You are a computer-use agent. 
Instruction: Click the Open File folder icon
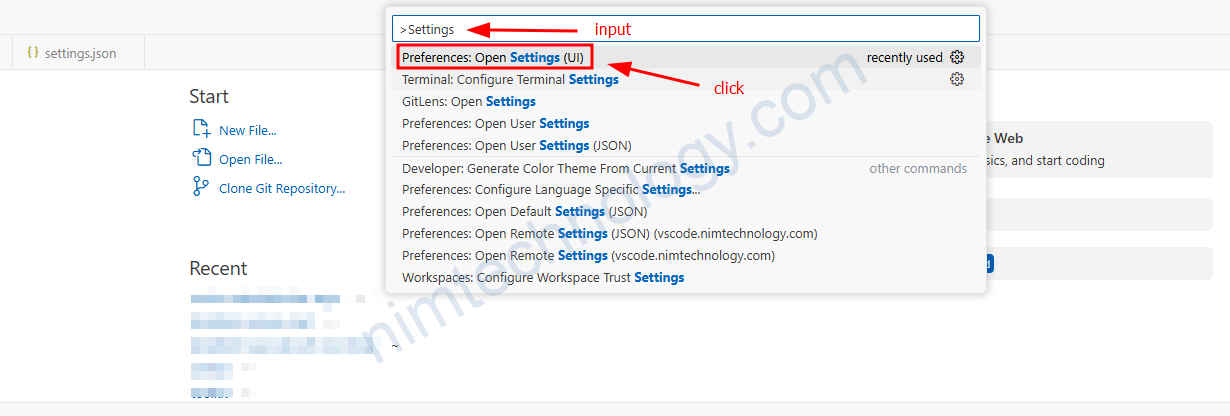pos(201,159)
